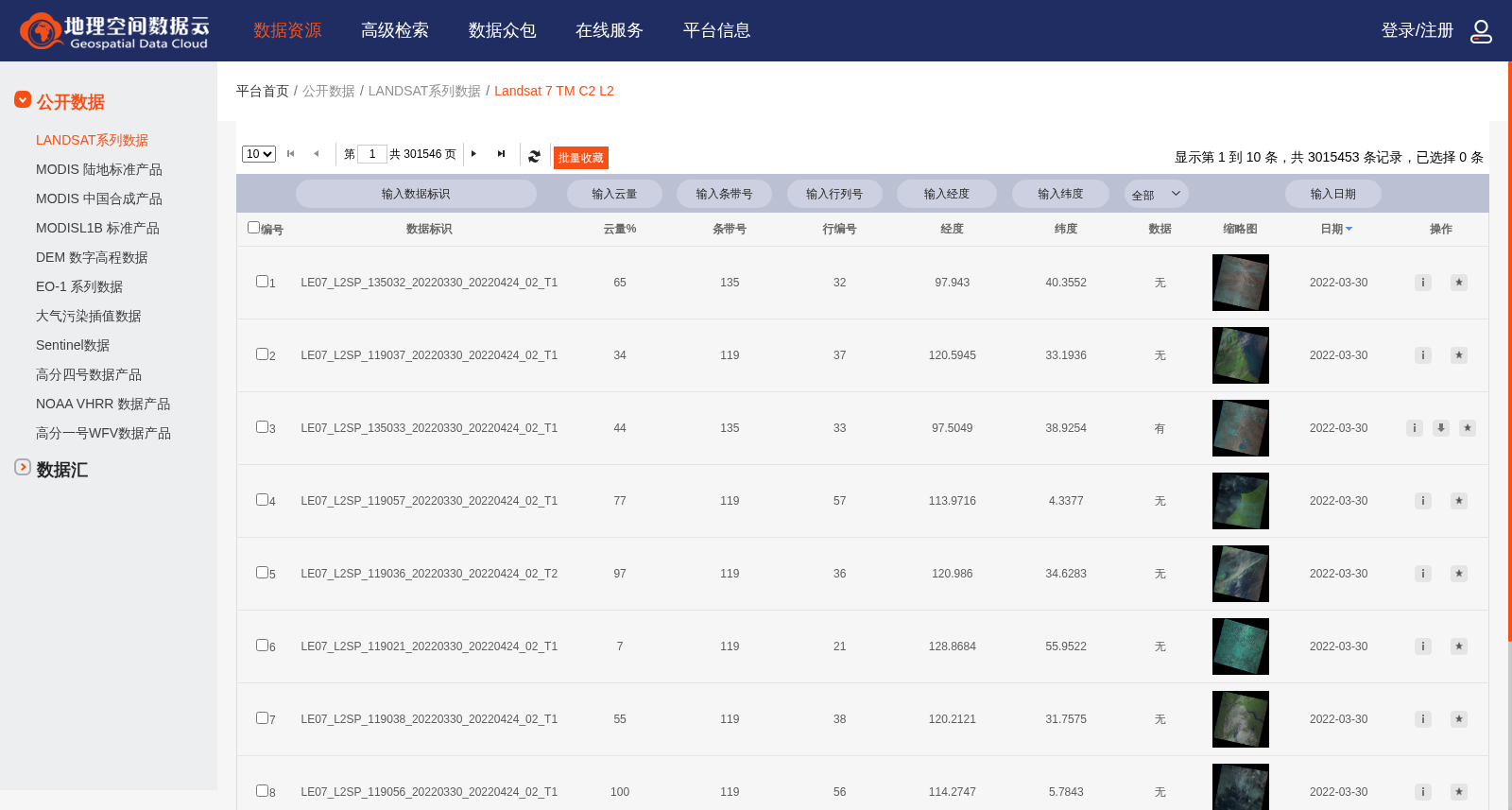Go to first page icon
Image resolution: width=1512 pixels, height=810 pixels.
(x=291, y=154)
